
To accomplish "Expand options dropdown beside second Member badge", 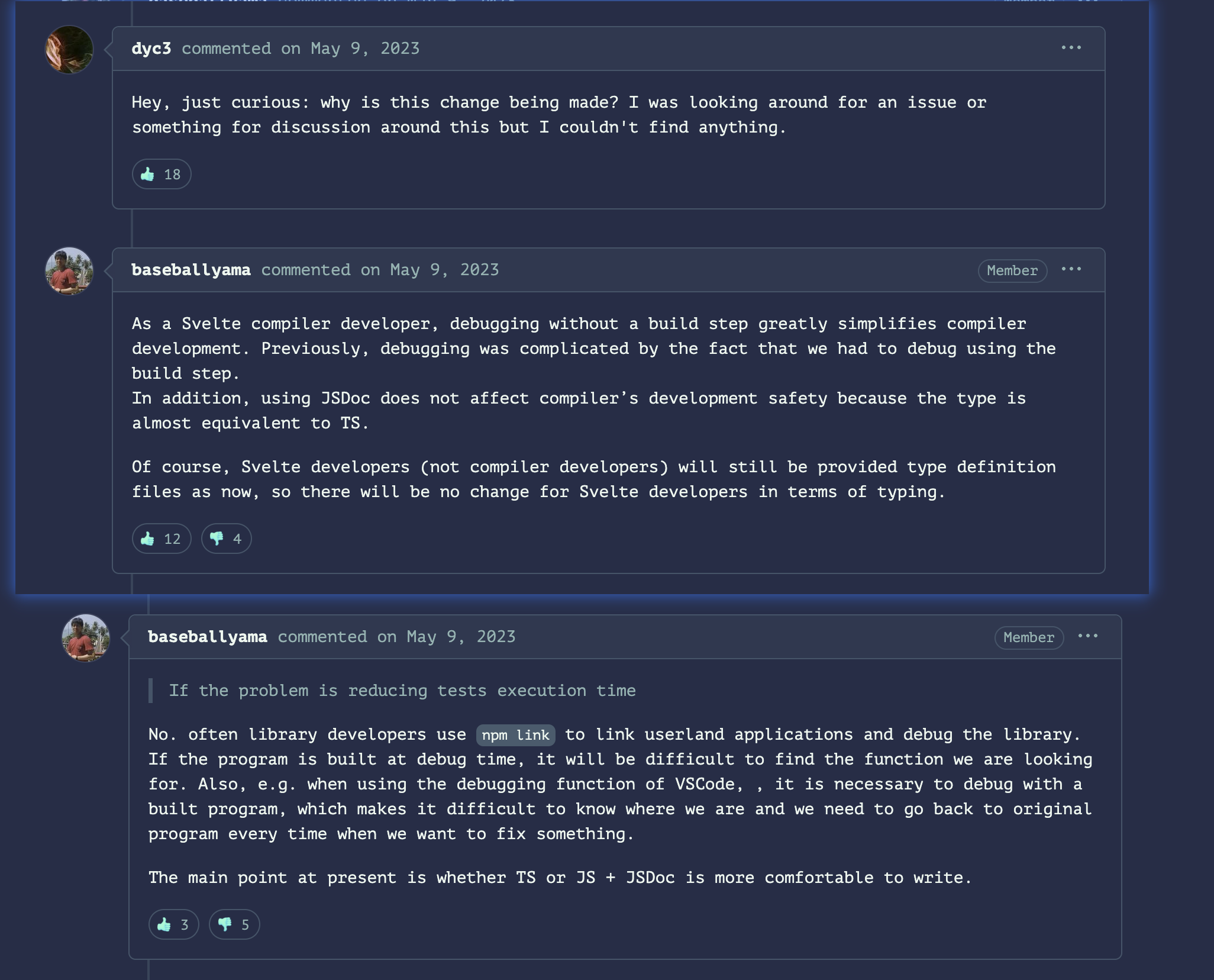I will coord(1089,637).
